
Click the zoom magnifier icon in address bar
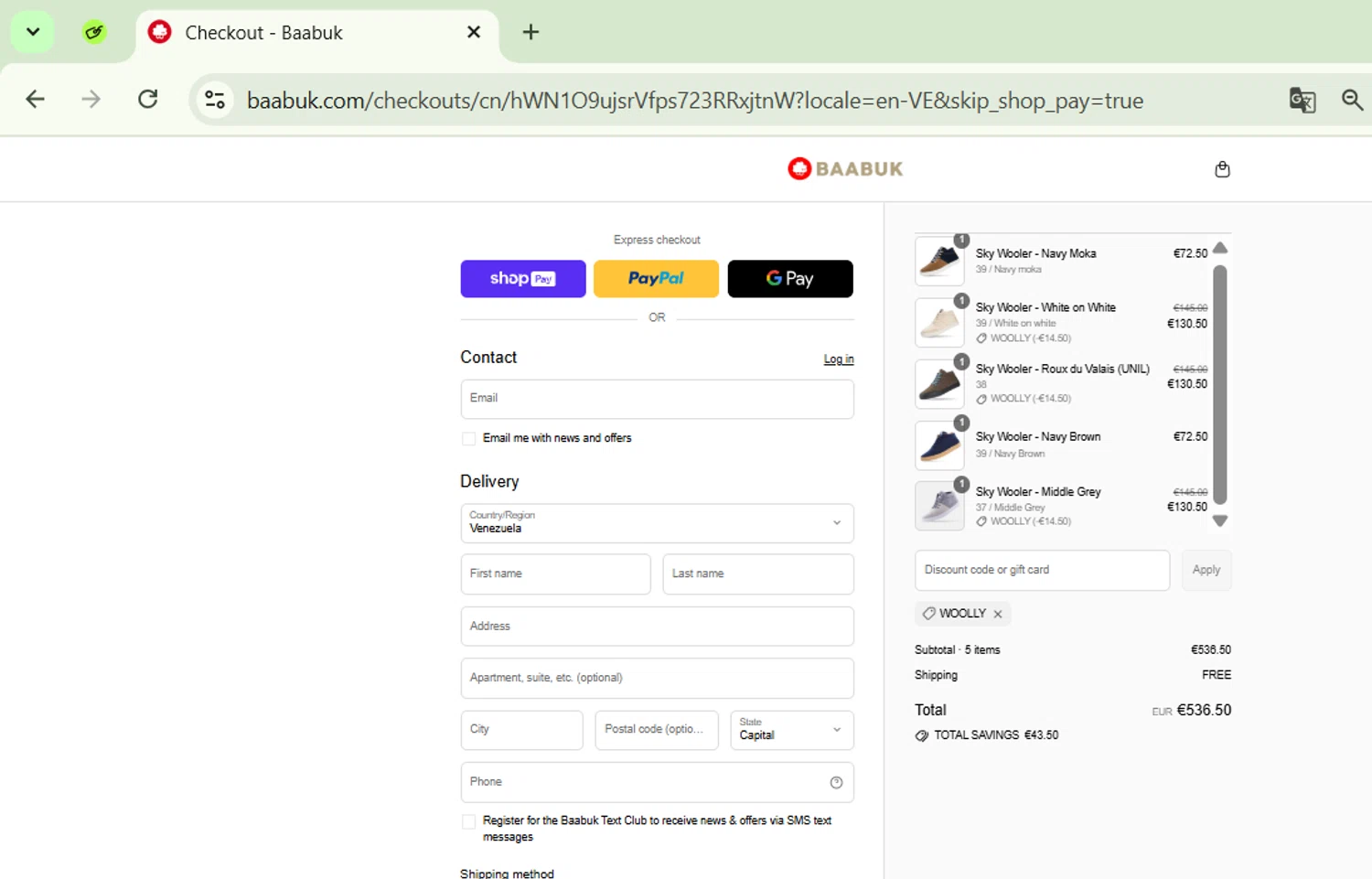click(x=1352, y=100)
